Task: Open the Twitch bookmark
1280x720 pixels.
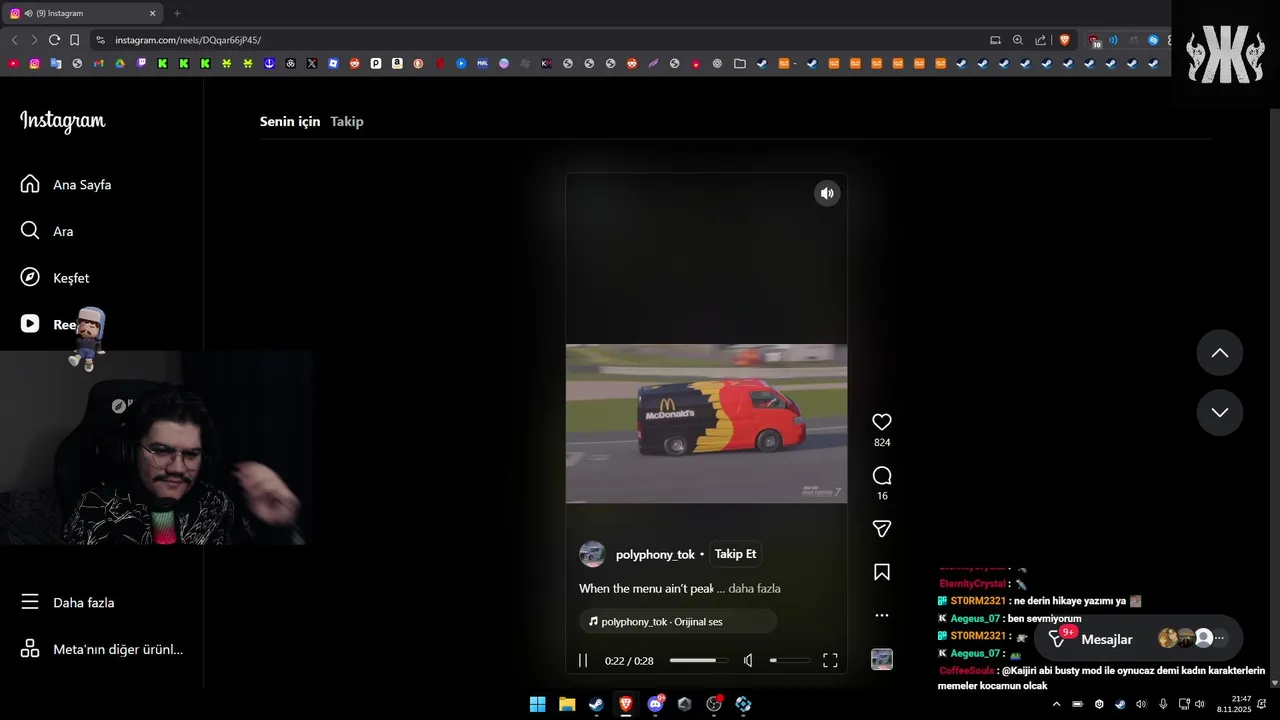Action: click(x=141, y=63)
